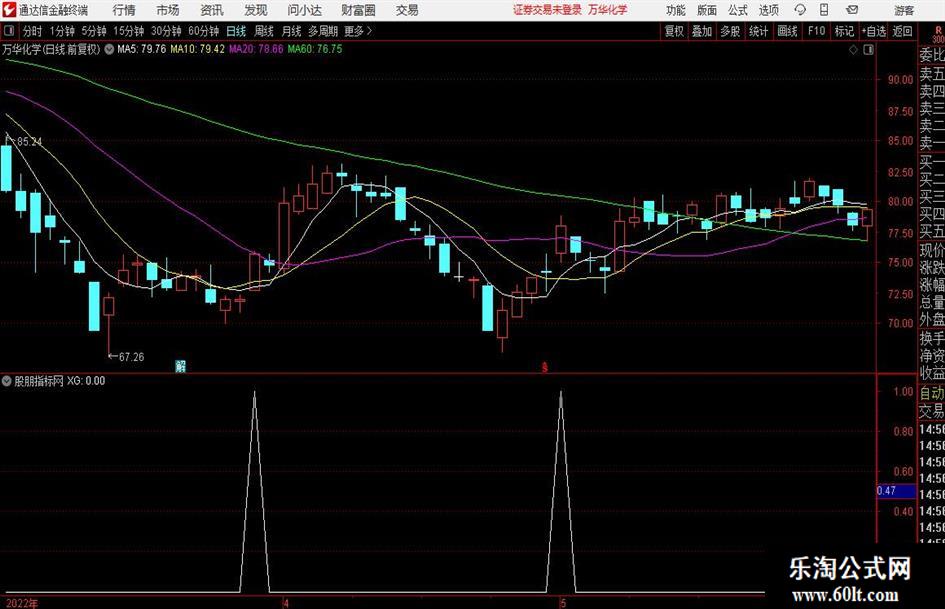Add stock via +自选 button

point(874,31)
